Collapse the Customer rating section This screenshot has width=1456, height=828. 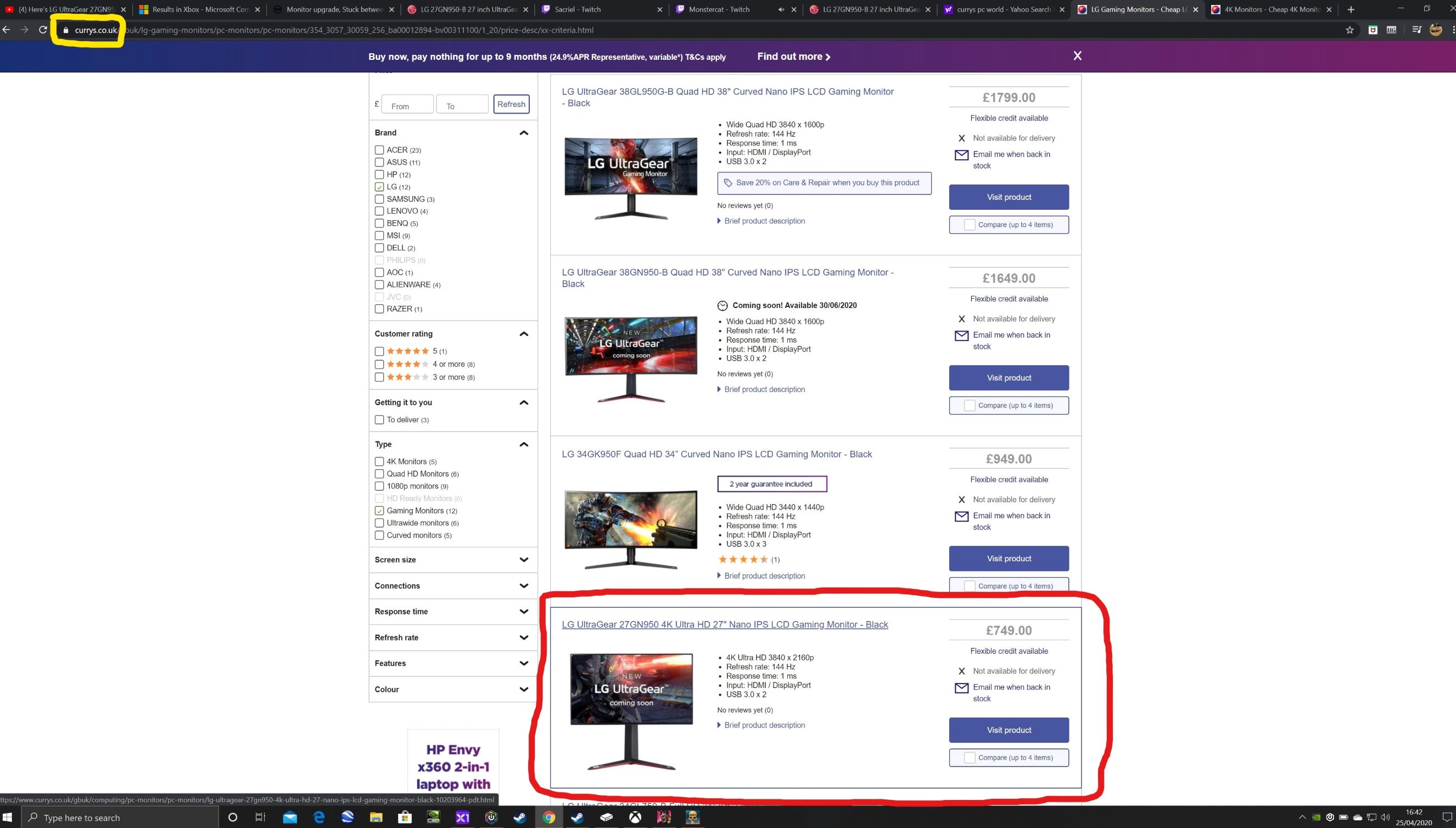click(x=524, y=334)
